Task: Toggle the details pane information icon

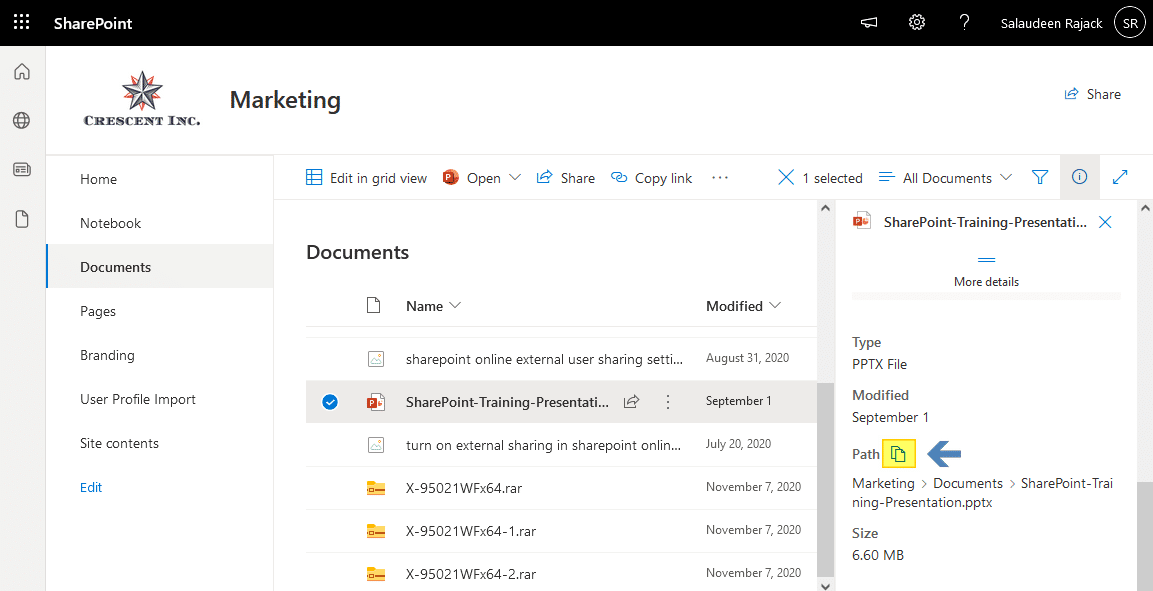Action: pos(1079,177)
